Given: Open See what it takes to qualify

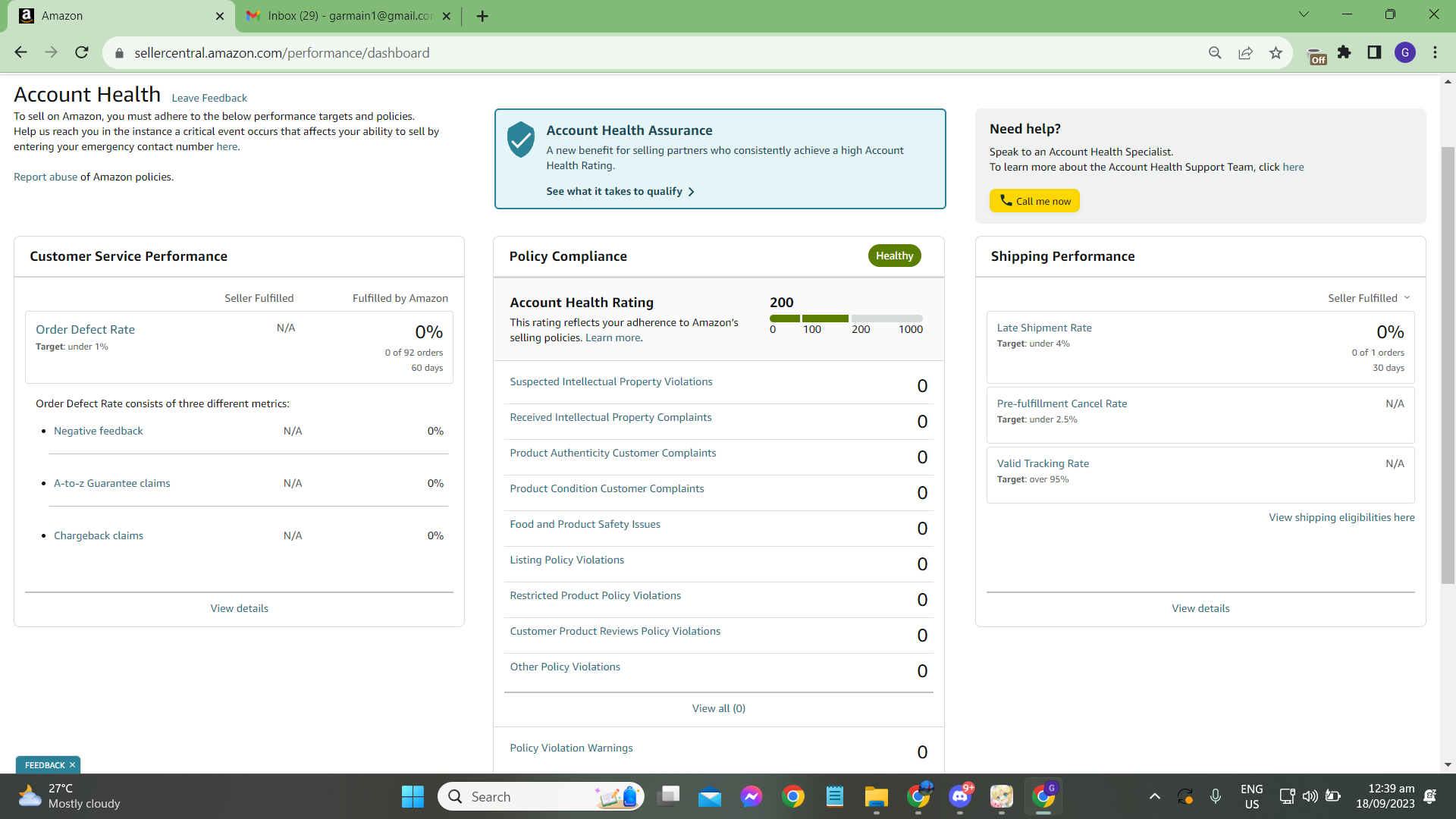Looking at the screenshot, I should coord(620,192).
